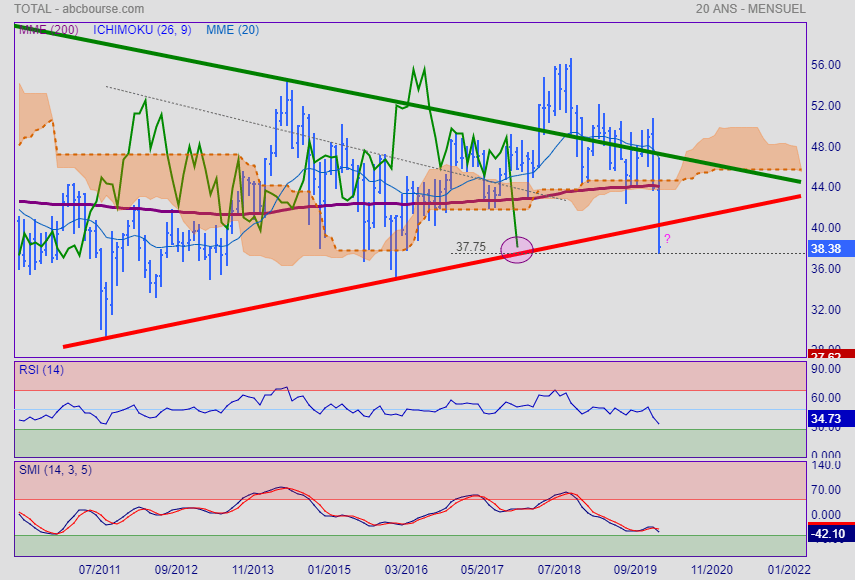Click the 05/2017 date axis label
The height and width of the screenshot is (580, 855).
[x=482, y=570]
